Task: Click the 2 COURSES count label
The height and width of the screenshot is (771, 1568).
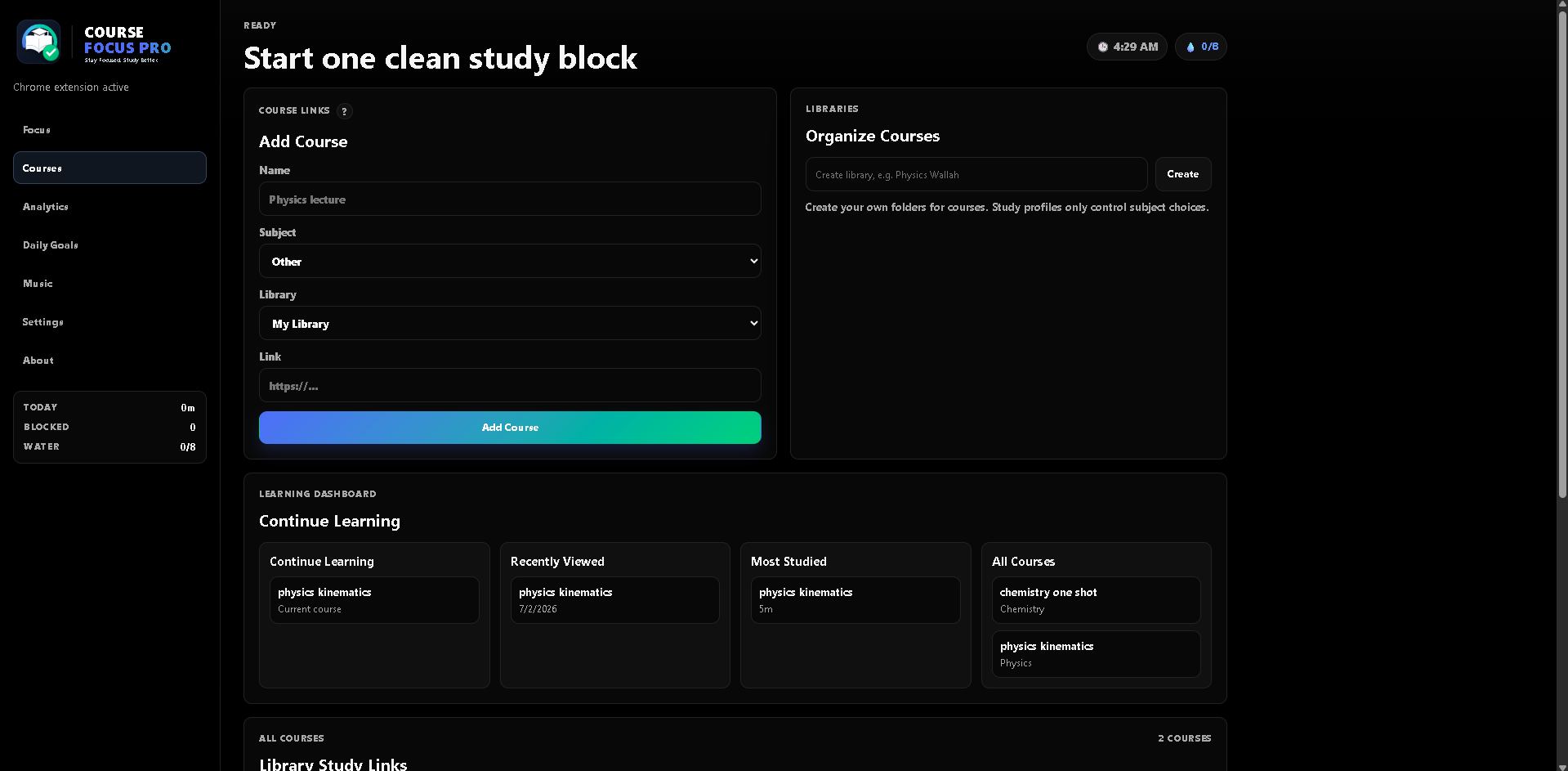Action: (x=1184, y=738)
